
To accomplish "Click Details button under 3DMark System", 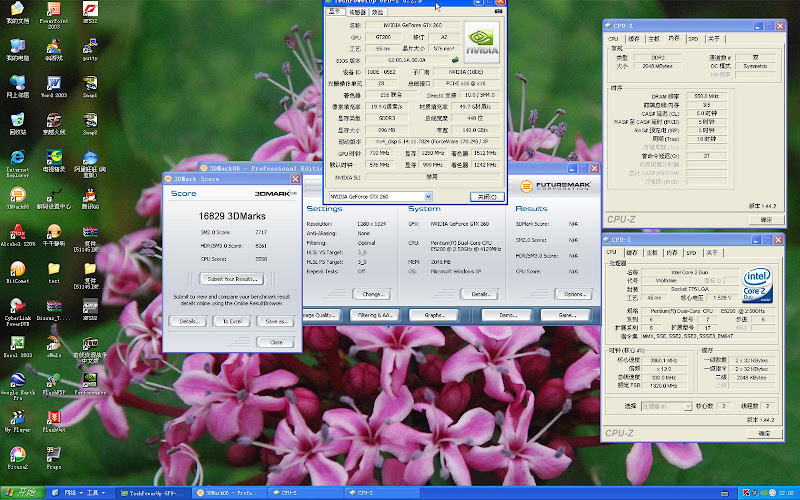I will coord(480,294).
